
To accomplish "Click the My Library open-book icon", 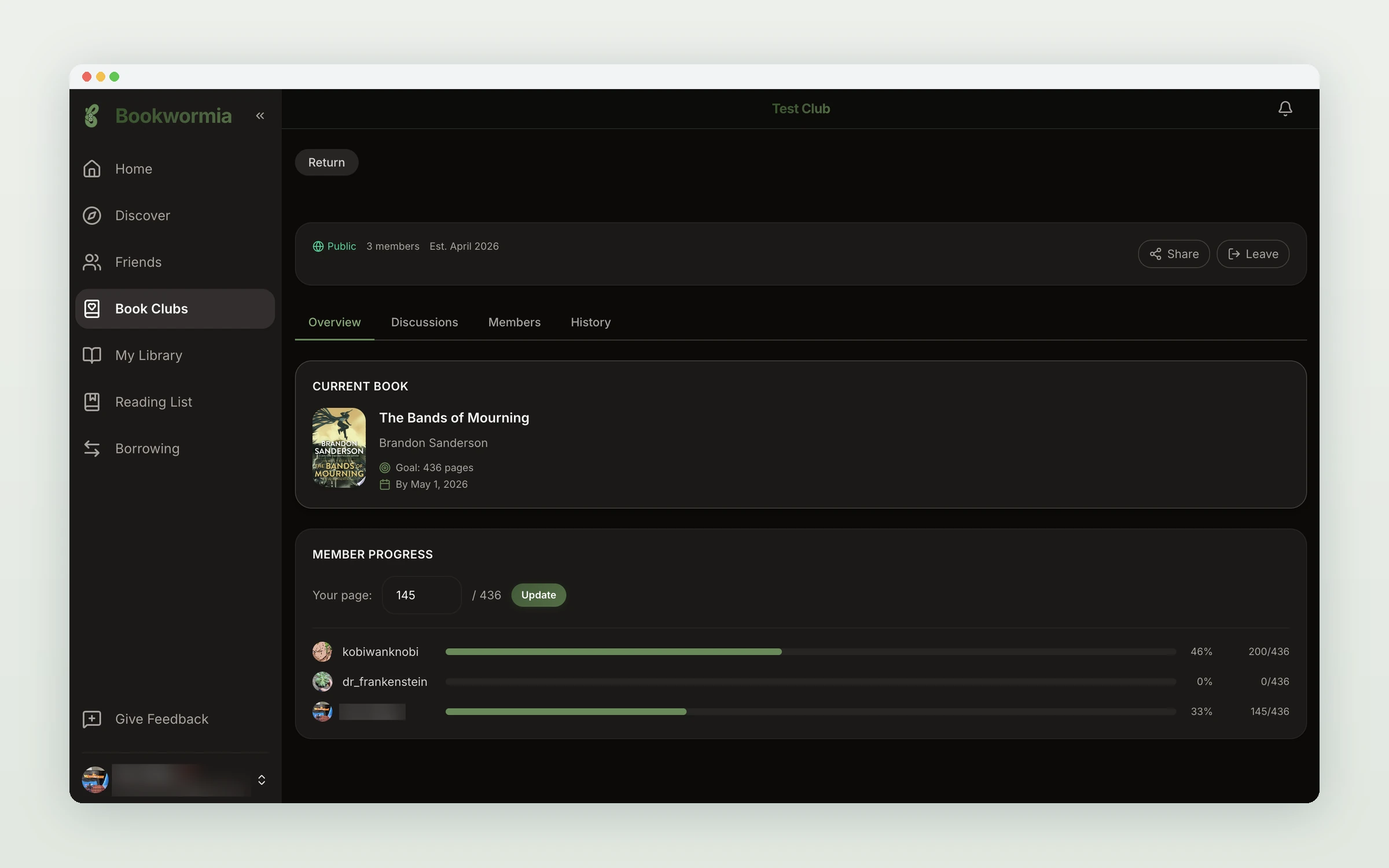I will point(91,355).
